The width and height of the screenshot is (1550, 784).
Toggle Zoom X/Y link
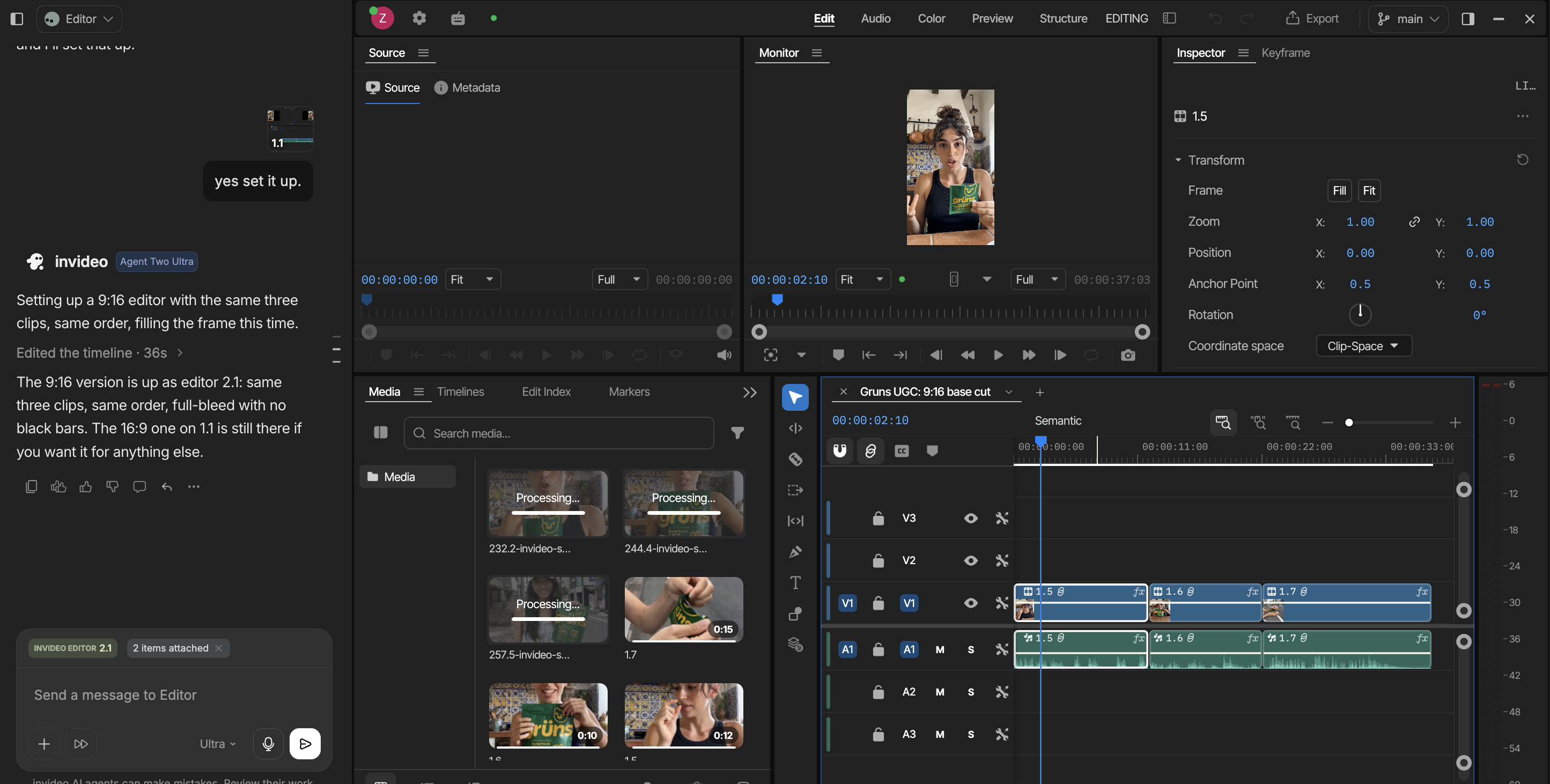[1414, 222]
